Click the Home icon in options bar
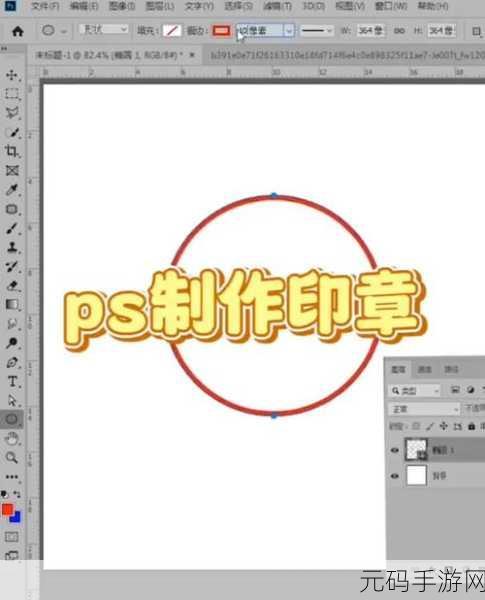The width and height of the screenshot is (485, 600). pyautogui.click(x=18, y=31)
